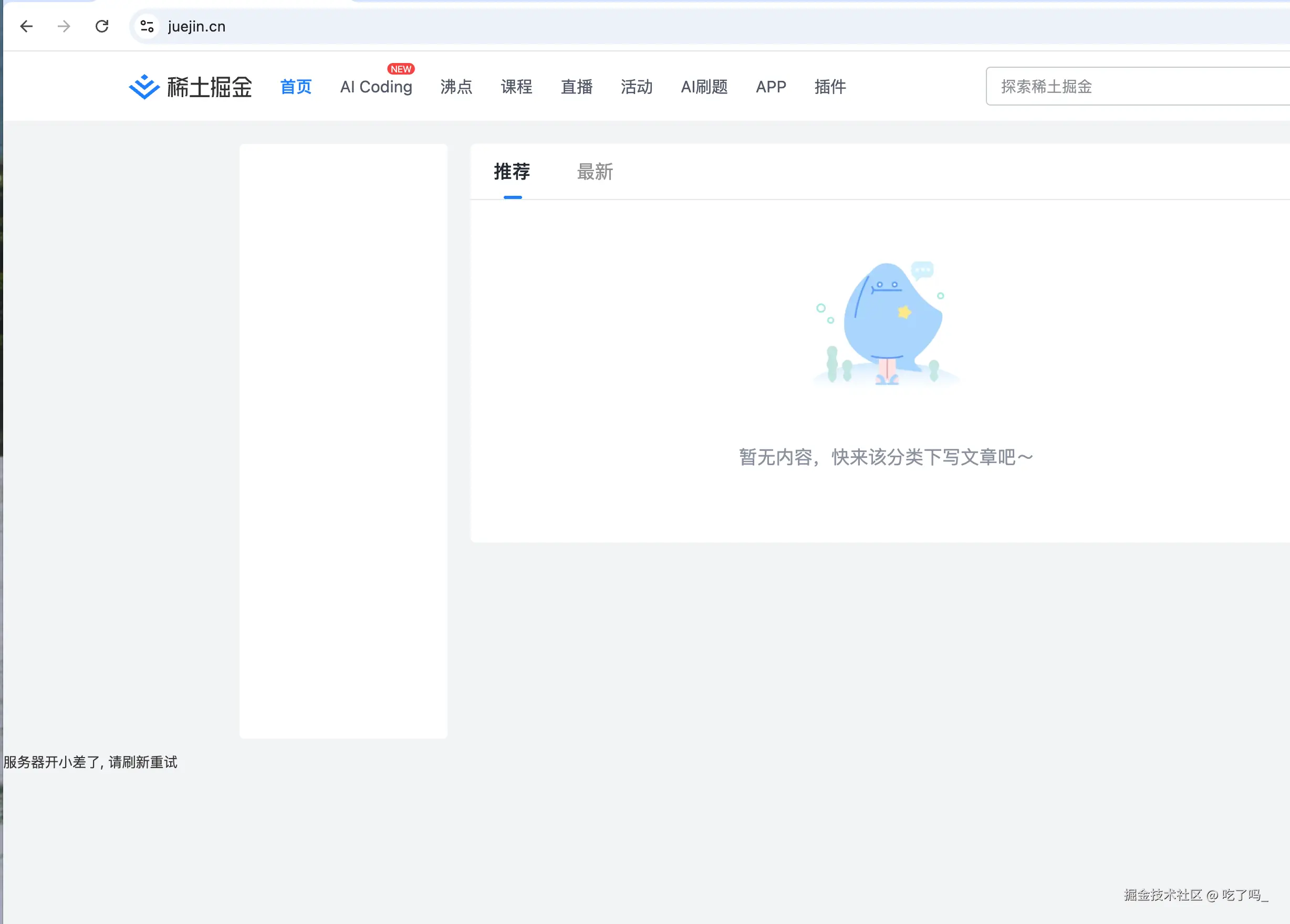The image size is (1290, 924).
Task: Click the browser forward arrow
Action: coord(64,26)
